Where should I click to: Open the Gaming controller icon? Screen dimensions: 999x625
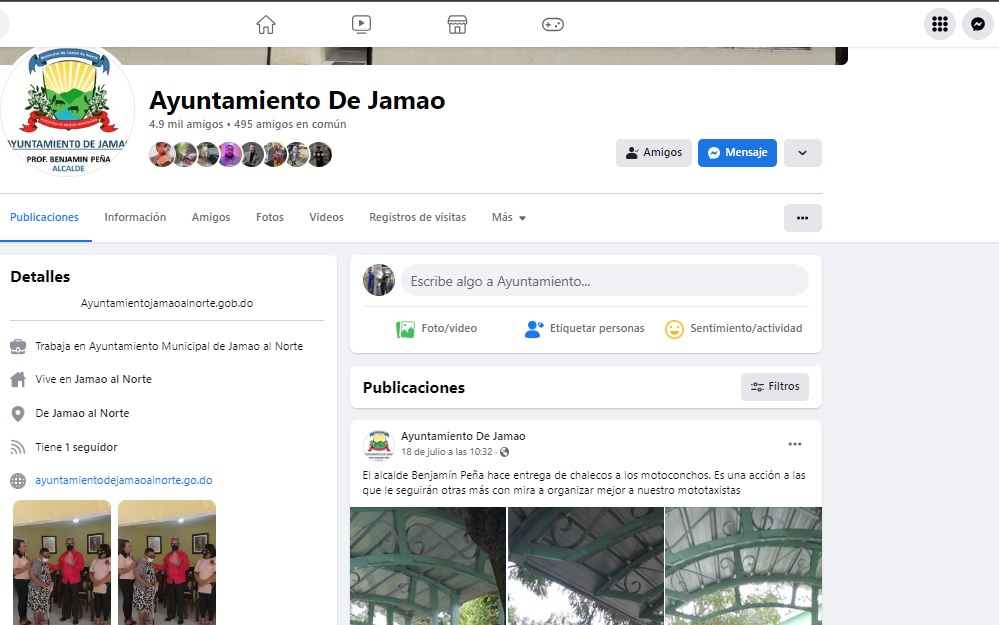tap(552, 25)
